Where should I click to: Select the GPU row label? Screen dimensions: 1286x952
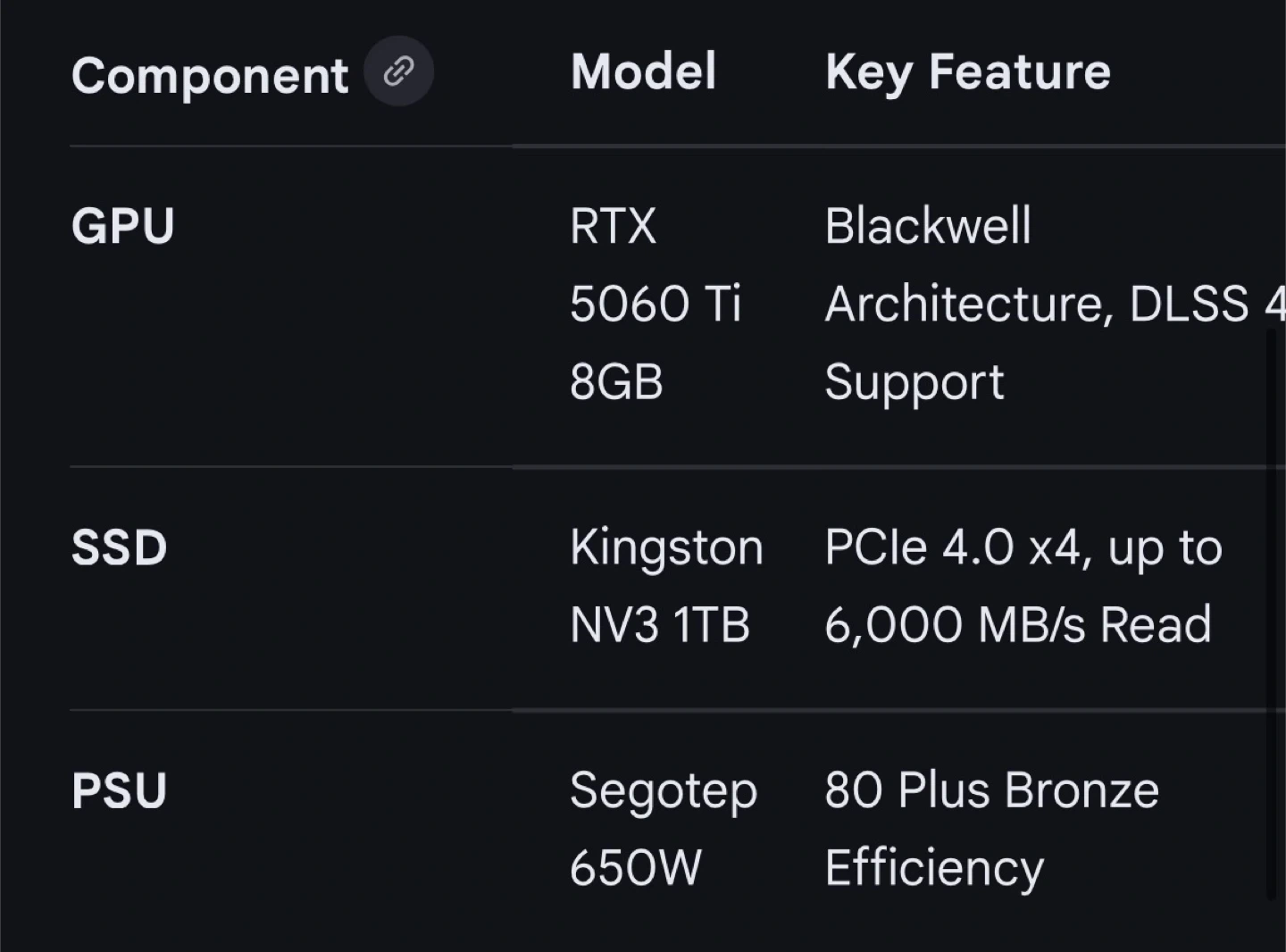coord(123,226)
